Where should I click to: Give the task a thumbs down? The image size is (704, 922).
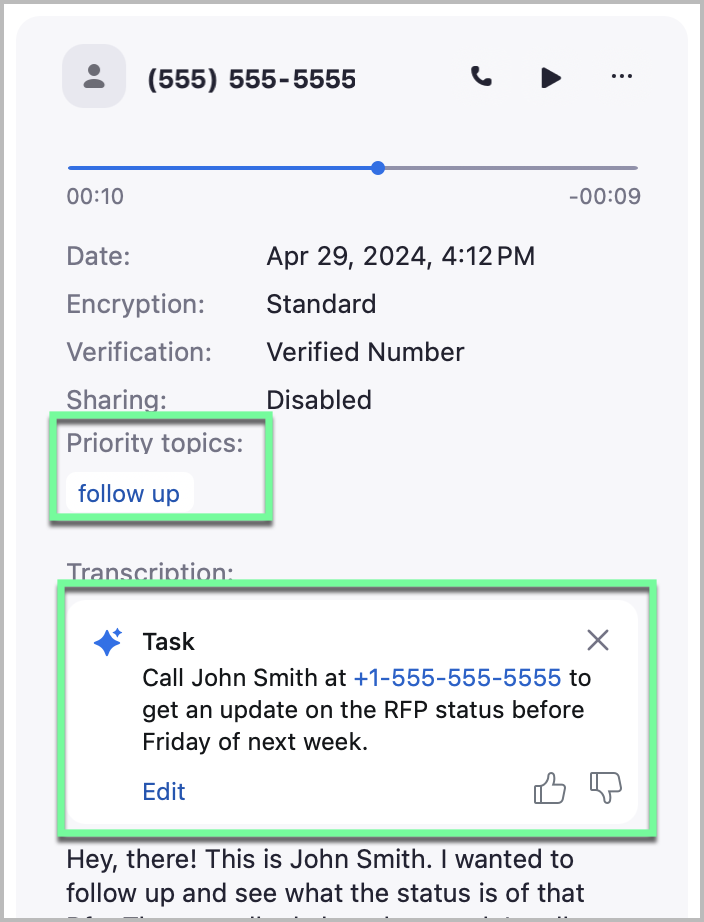pyautogui.click(x=606, y=790)
